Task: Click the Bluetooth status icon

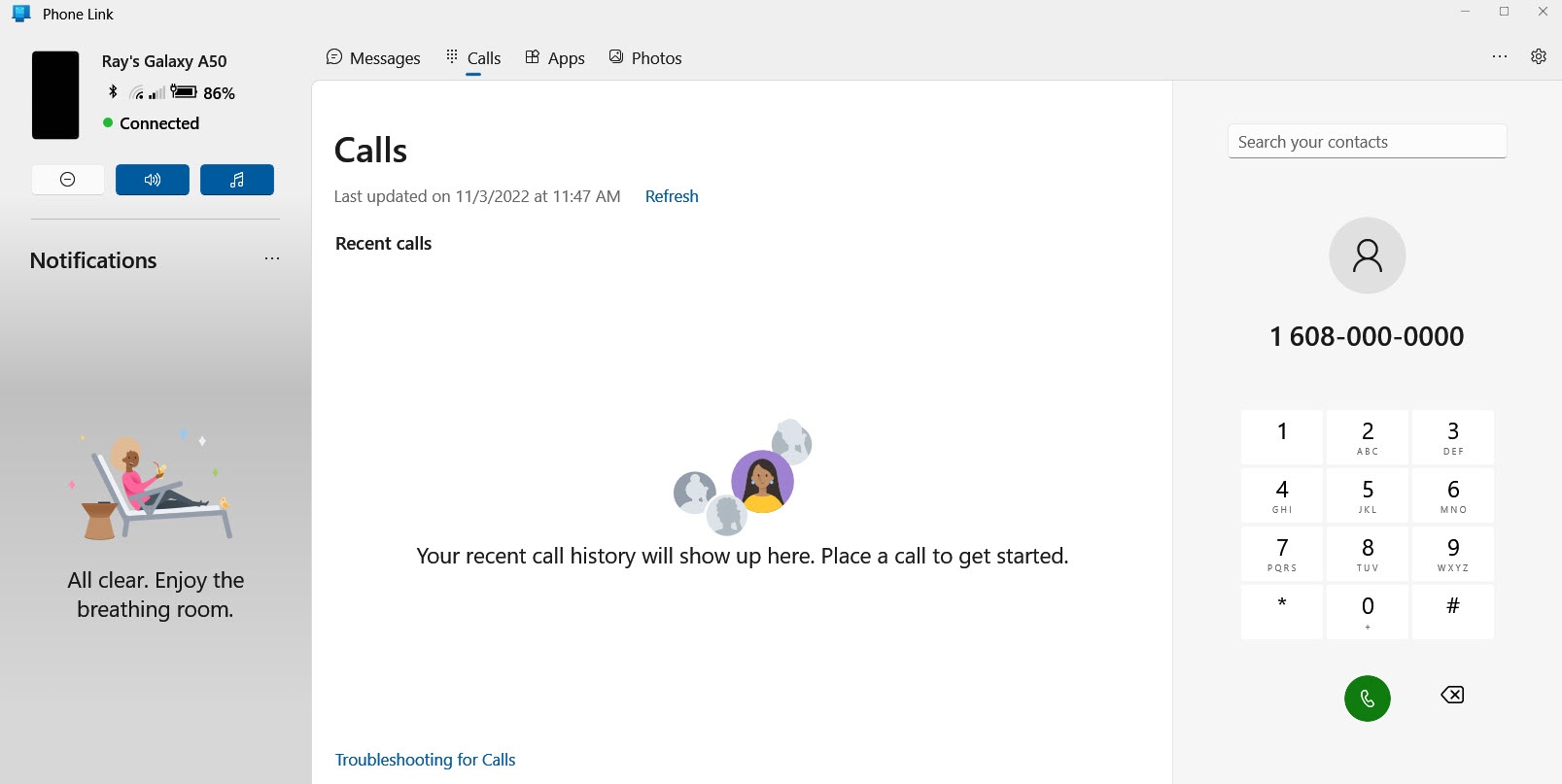Action: [x=113, y=91]
